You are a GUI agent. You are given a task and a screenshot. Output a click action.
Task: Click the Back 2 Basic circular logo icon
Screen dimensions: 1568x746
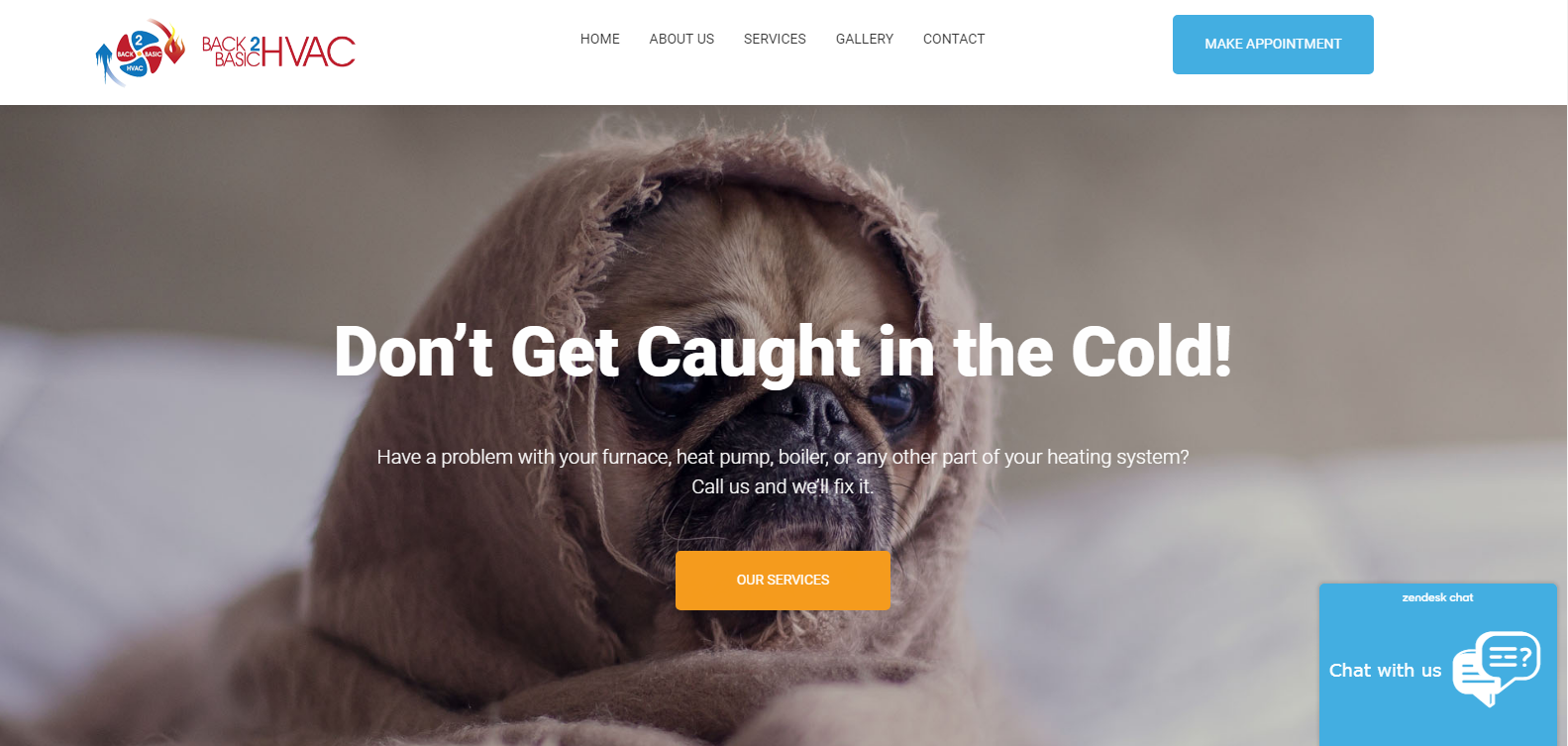pyautogui.click(x=140, y=53)
